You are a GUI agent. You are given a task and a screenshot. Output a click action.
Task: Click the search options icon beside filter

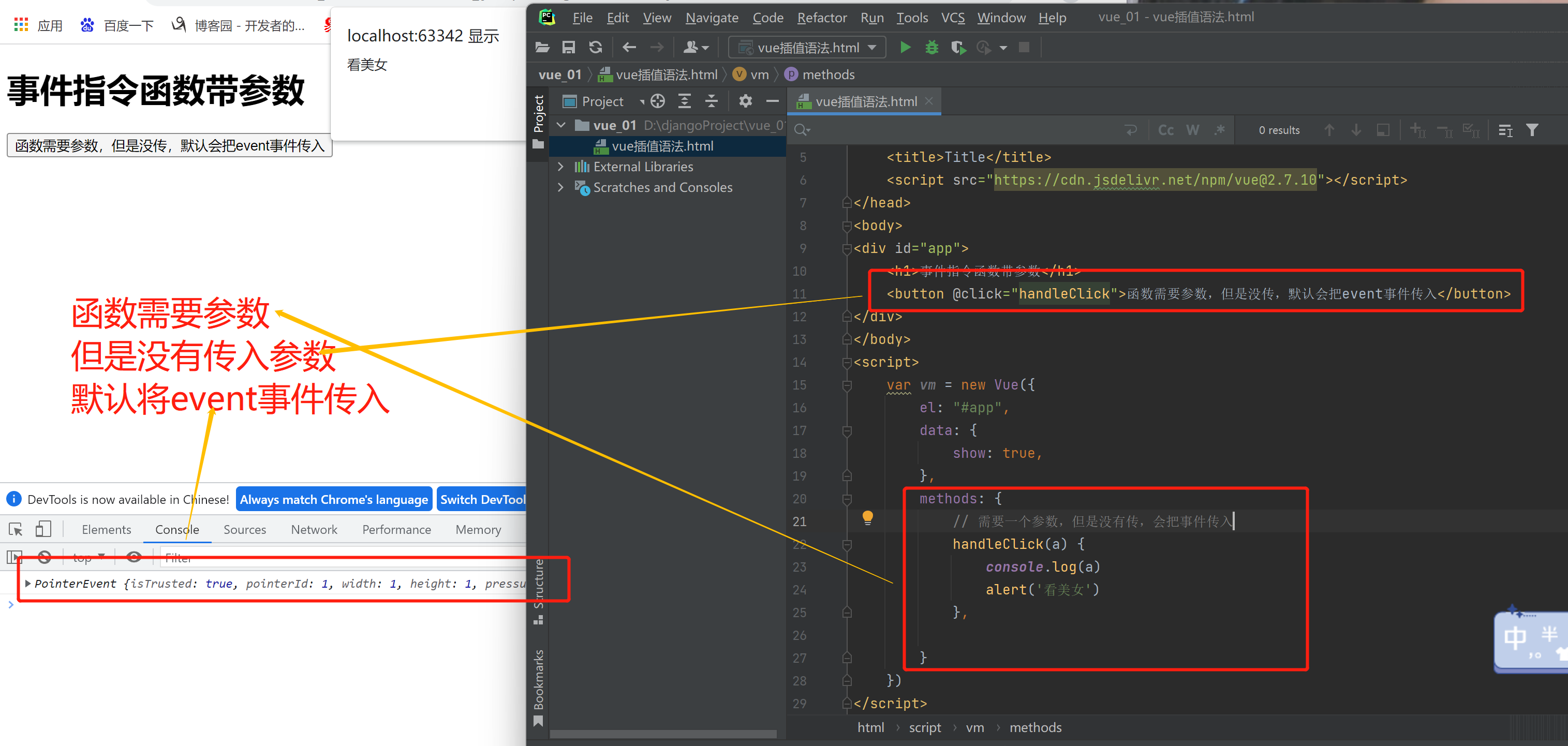click(x=1505, y=130)
